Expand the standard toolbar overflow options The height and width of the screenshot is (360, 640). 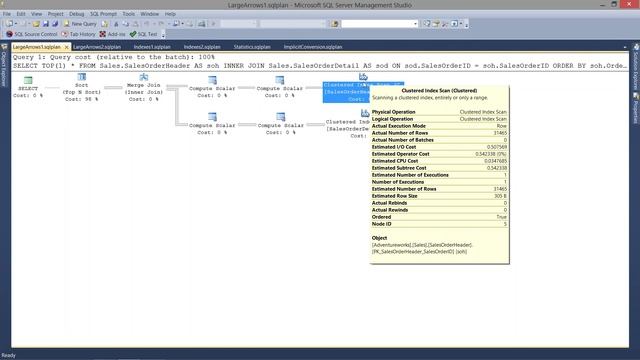[467, 24]
